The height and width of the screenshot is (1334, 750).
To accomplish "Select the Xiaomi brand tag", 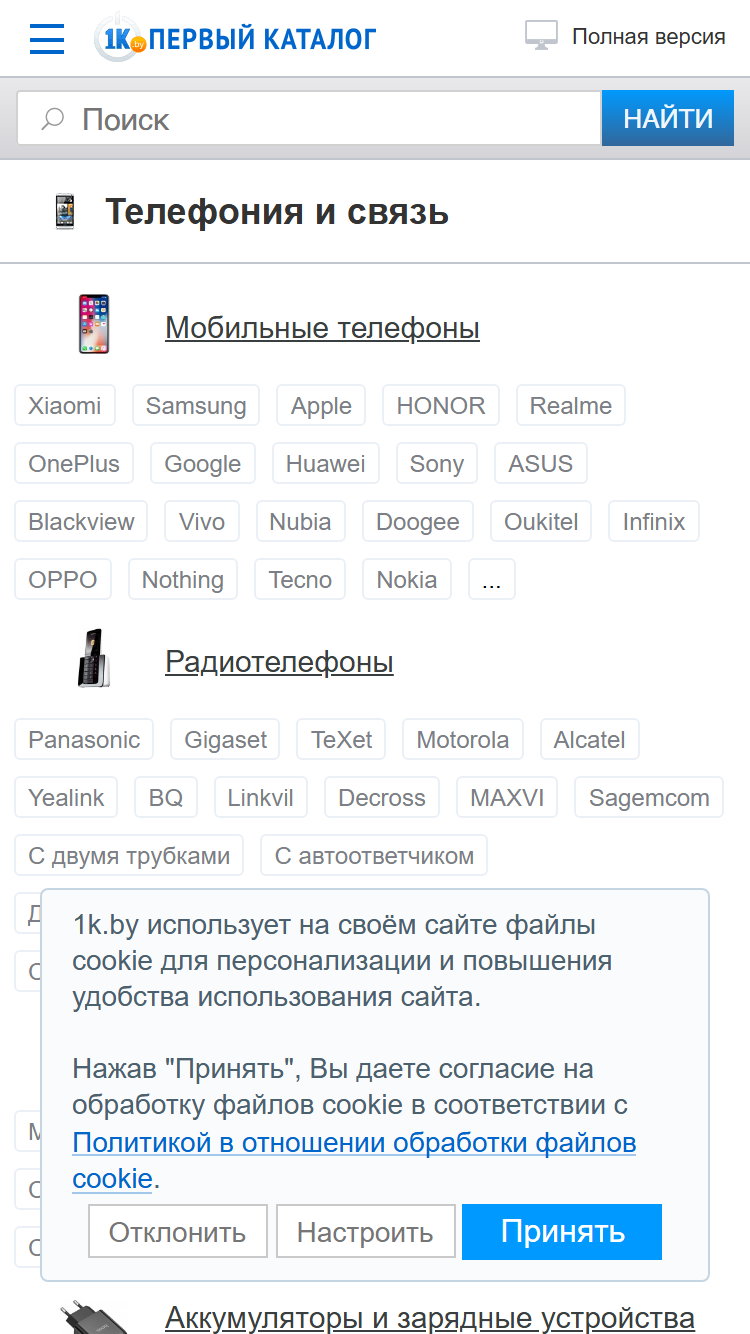I will coord(65,405).
